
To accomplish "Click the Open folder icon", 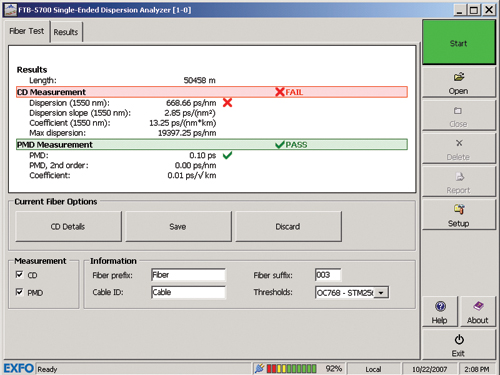I will (459, 77).
